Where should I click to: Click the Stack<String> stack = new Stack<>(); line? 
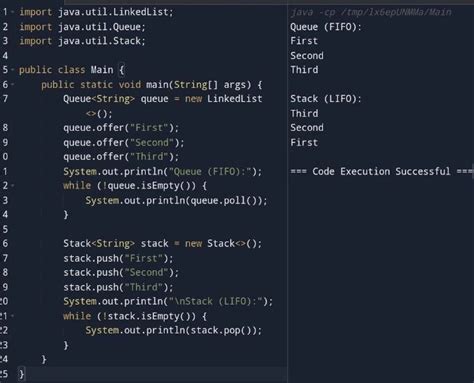tap(163, 244)
